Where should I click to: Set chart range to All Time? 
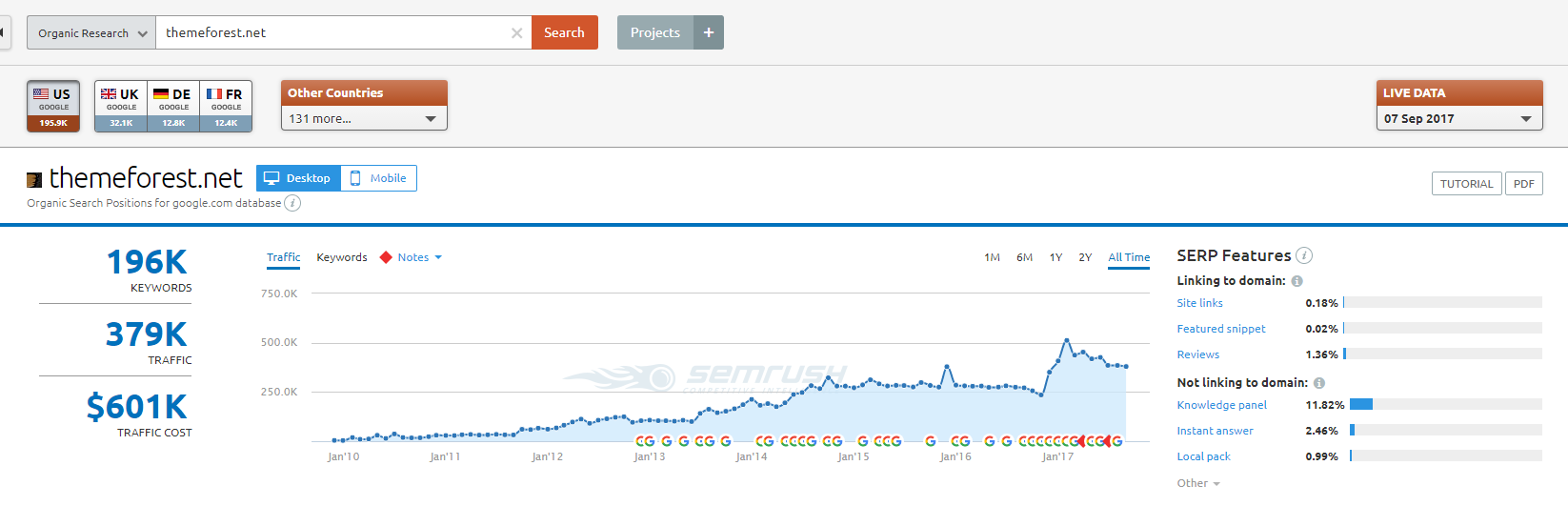1129,257
